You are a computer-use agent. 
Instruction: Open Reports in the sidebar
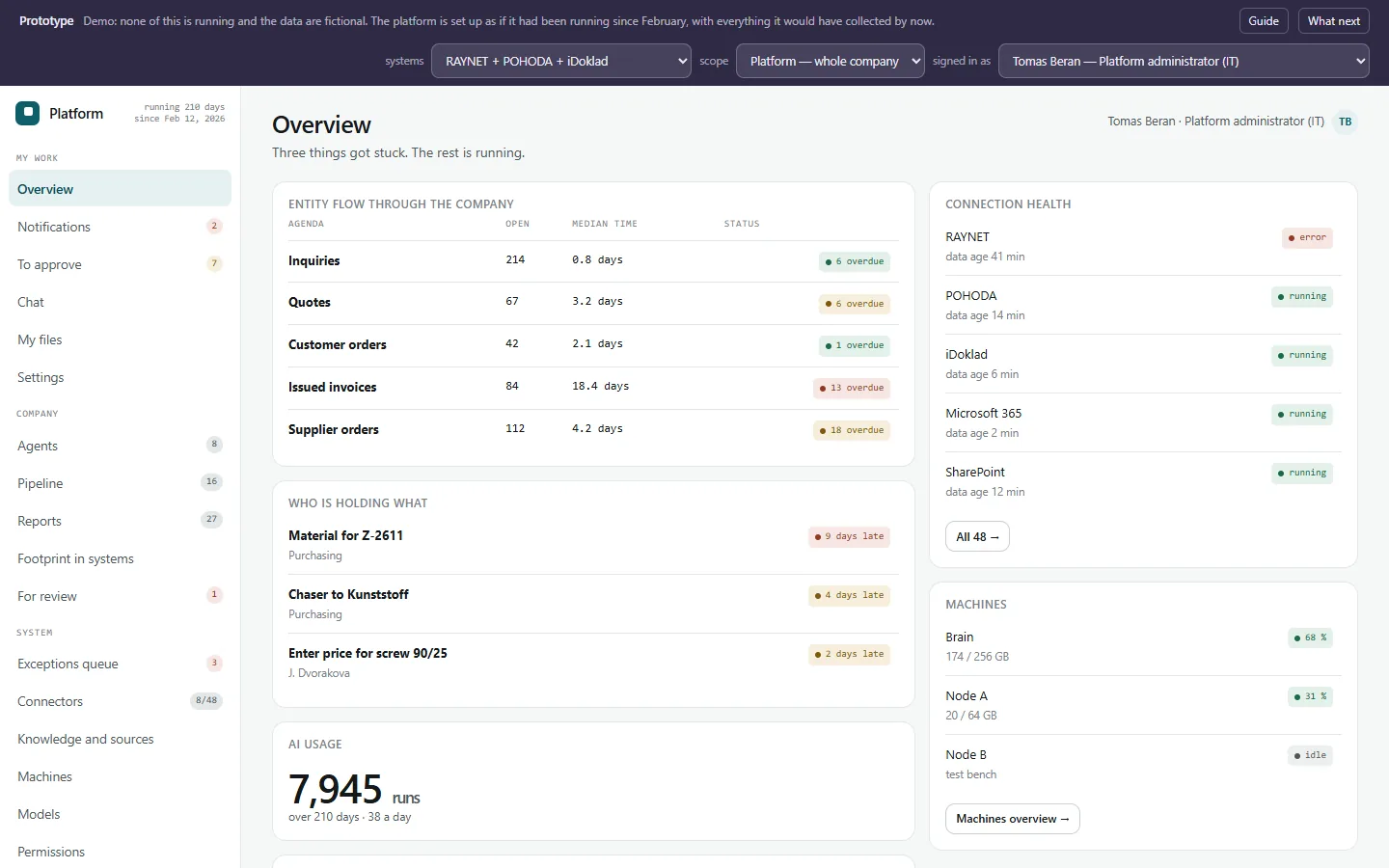click(120, 521)
